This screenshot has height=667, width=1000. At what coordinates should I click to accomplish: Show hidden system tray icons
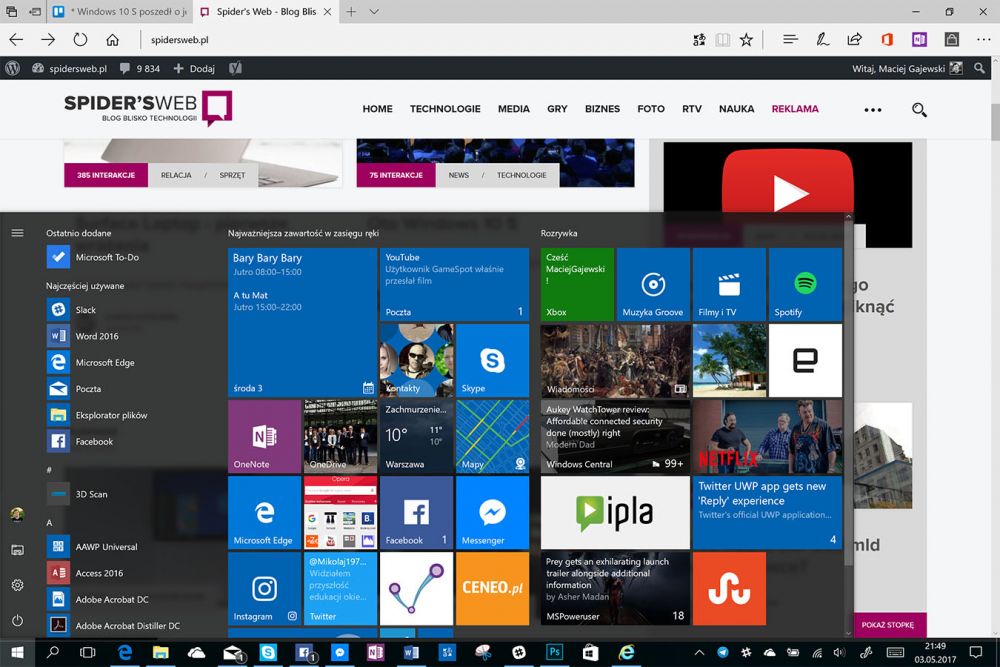699,652
